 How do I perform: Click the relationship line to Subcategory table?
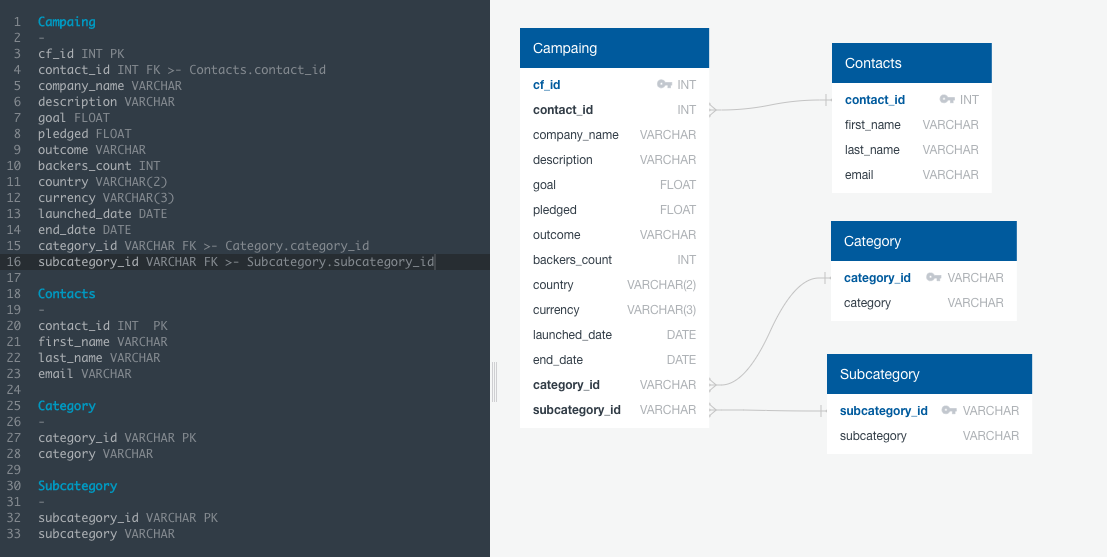pos(770,410)
